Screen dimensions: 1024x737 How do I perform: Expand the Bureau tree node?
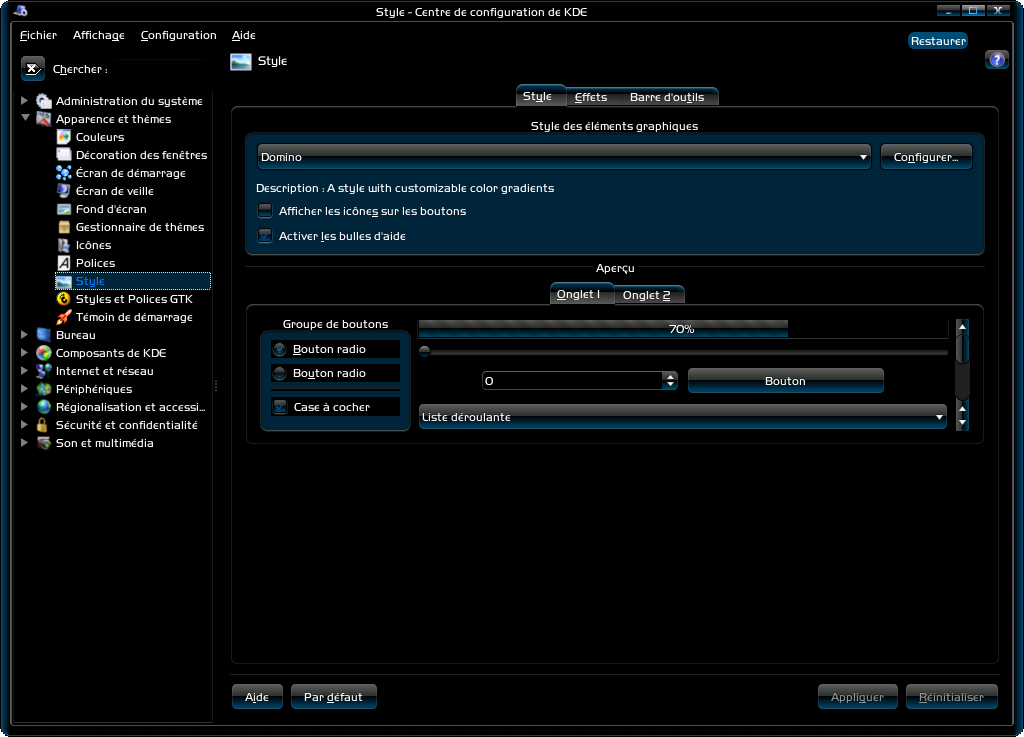[24, 334]
